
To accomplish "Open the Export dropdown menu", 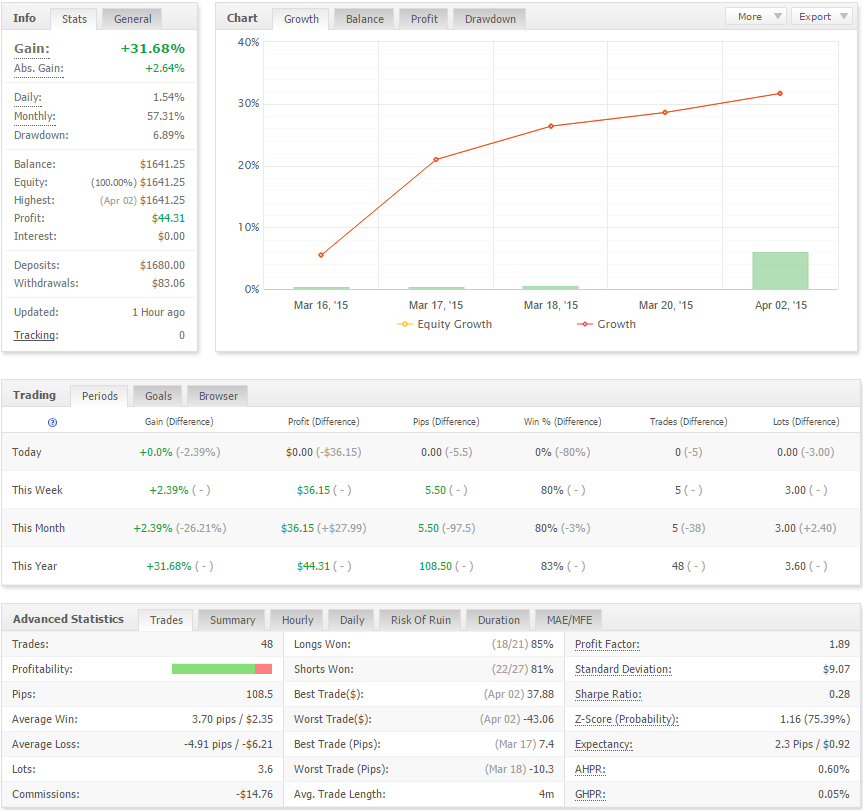I will pos(822,17).
